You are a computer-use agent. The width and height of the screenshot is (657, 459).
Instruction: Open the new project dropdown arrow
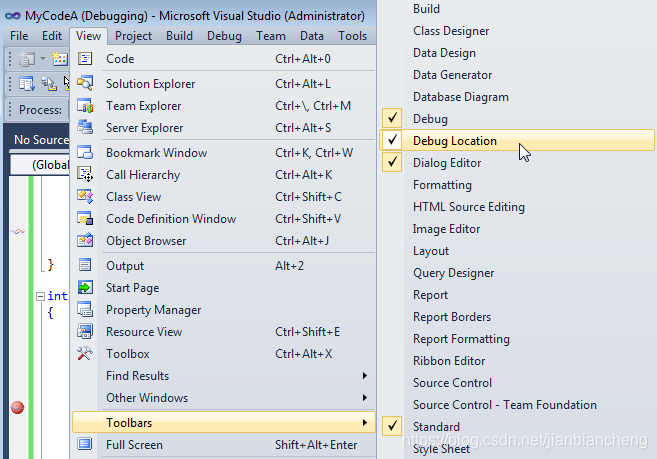coord(43,59)
